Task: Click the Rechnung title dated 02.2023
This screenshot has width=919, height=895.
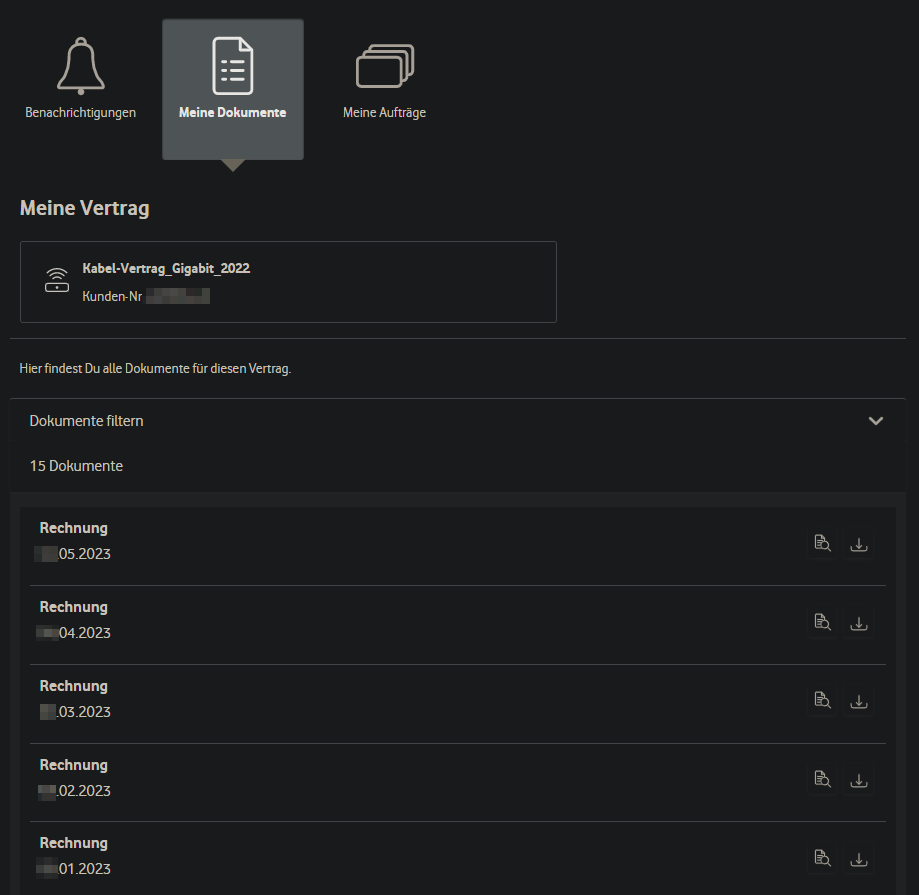Action: [x=74, y=765]
